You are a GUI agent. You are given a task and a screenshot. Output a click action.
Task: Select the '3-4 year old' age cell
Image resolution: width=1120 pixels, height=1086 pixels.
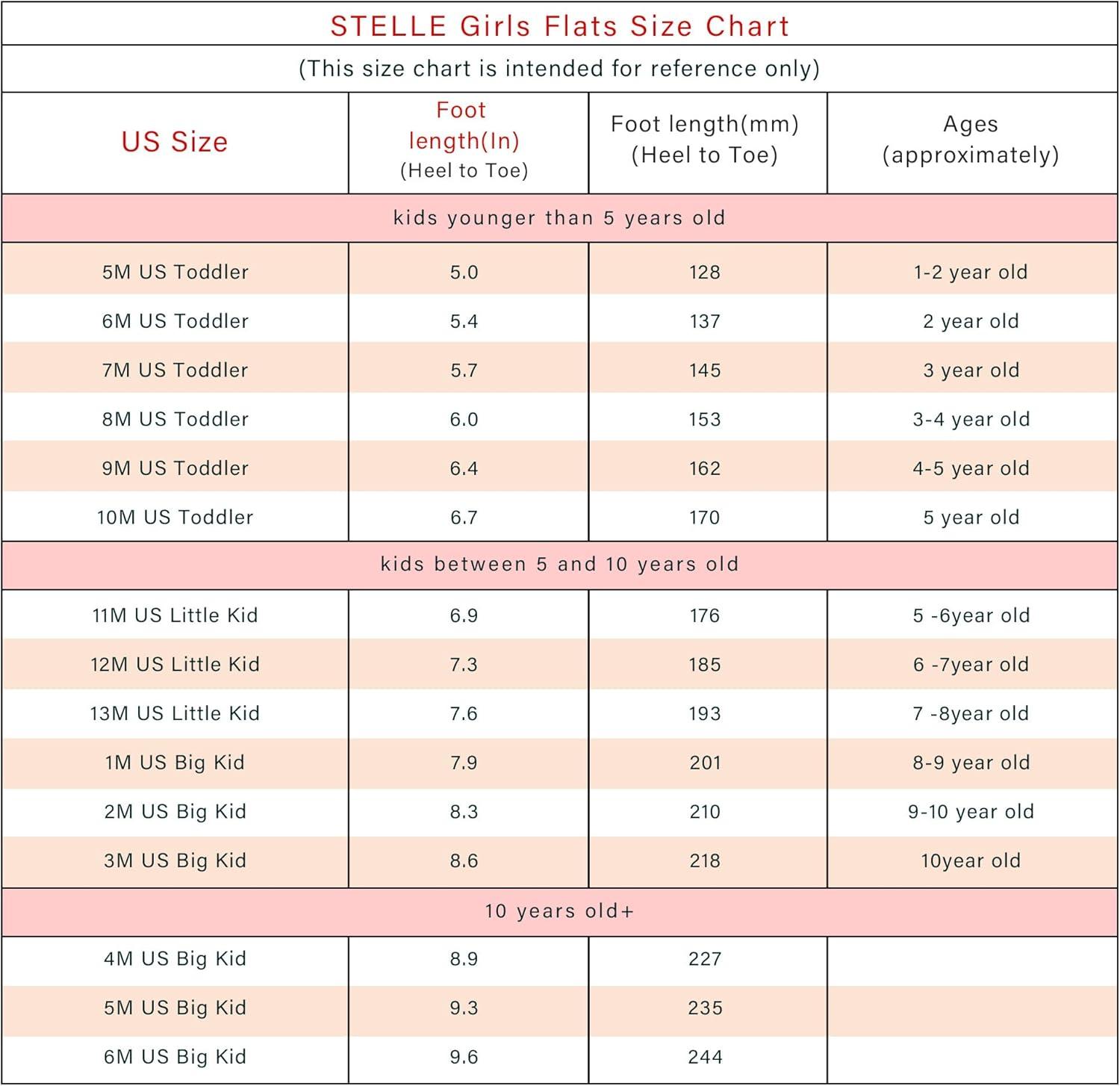[x=971, y=419]
